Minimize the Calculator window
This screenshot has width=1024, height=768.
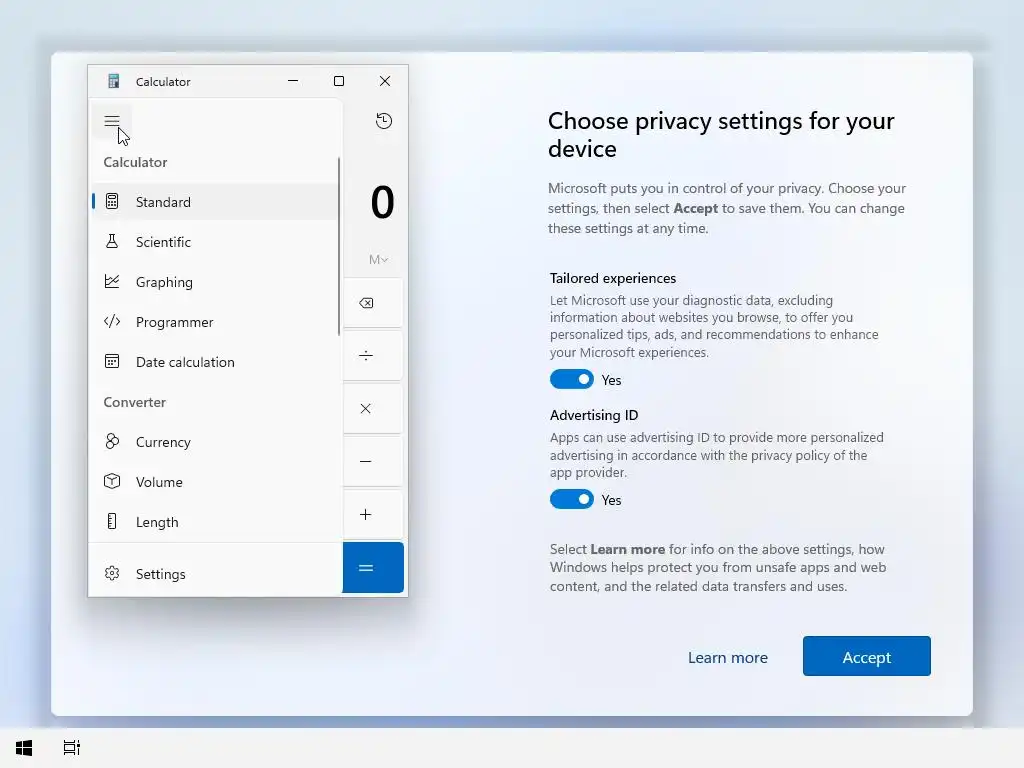(x=293, y=81)
